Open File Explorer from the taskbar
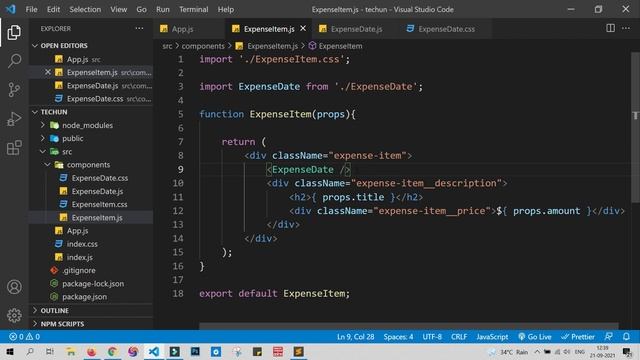The image size is (640, 360). (71, 351)
